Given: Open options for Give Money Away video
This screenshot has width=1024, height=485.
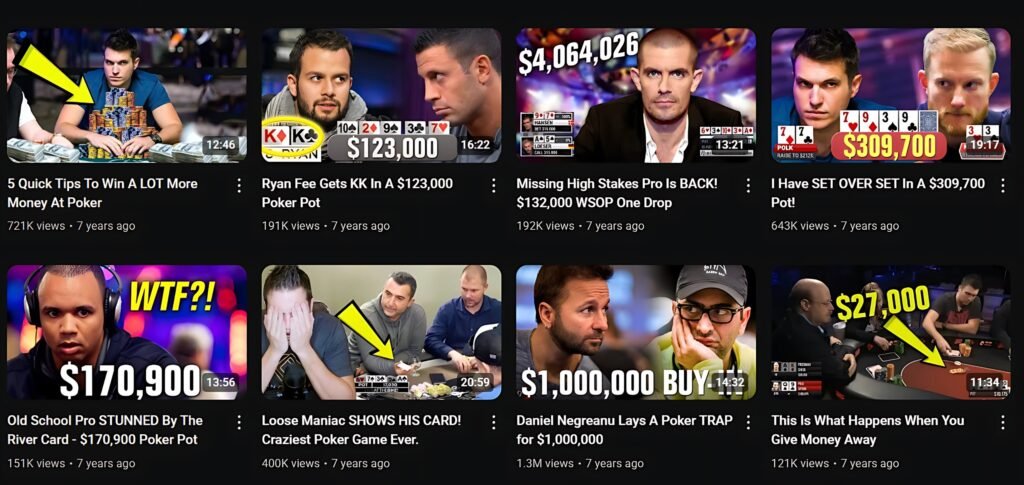Looking at the screenshot, I should pos(1003,423).
